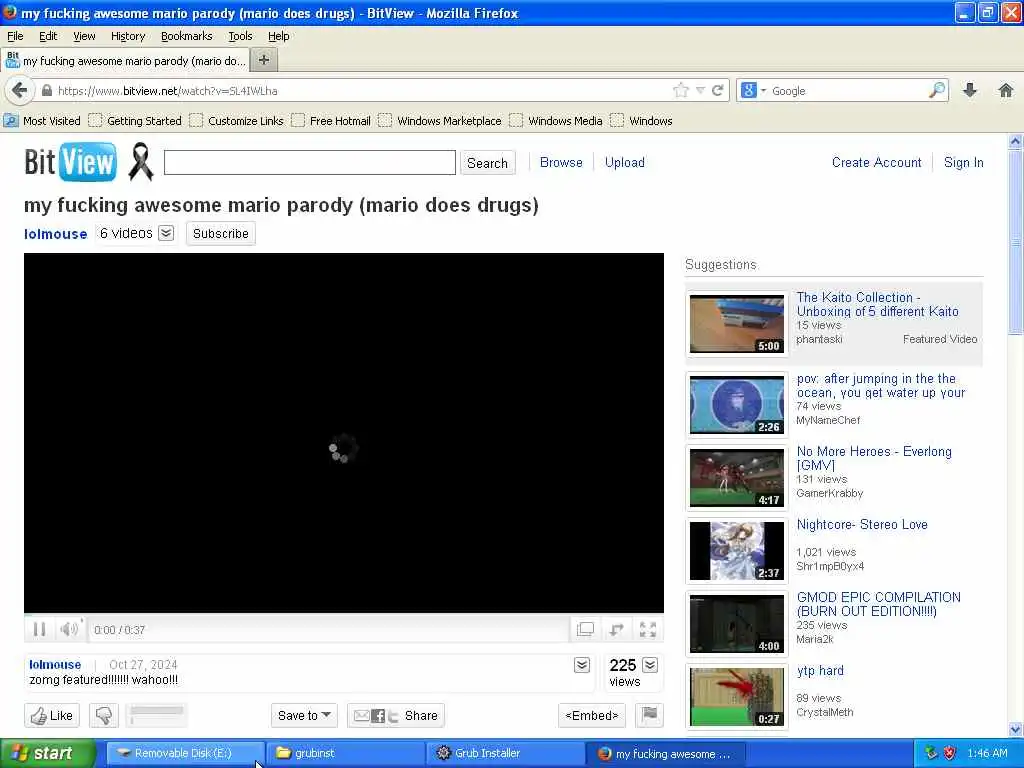1024x768 pixels.
Task: Open the Downloads arrow icon
Action: click(x=970, y=90)
